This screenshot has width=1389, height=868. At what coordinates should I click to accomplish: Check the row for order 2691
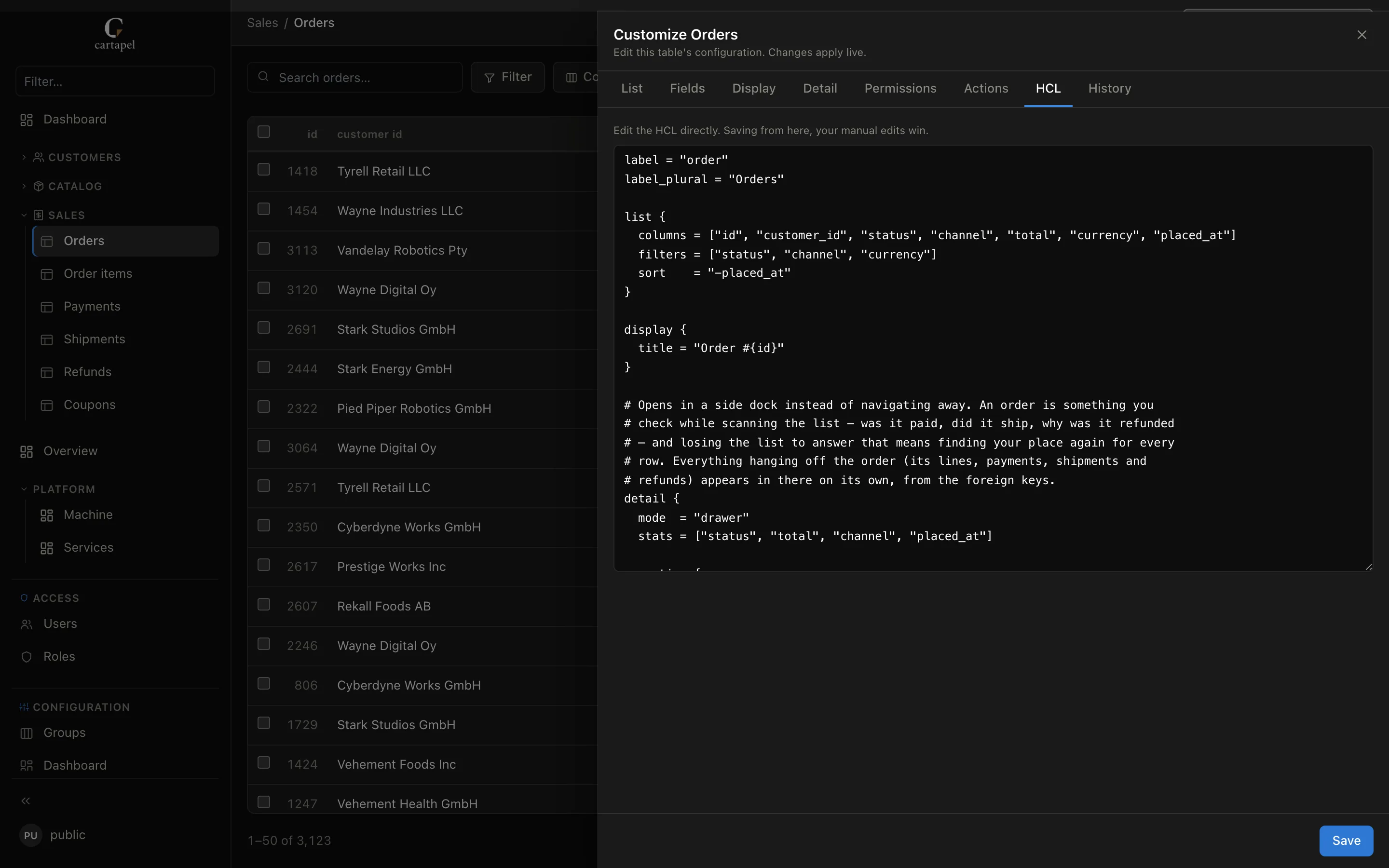coord(264,328)
